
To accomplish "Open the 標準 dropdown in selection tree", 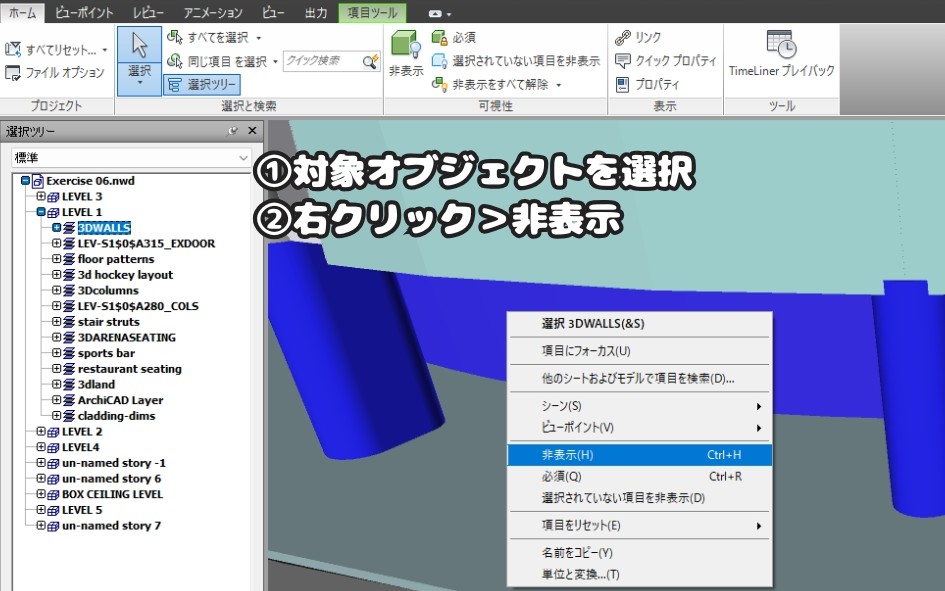I will coord(244,158).
